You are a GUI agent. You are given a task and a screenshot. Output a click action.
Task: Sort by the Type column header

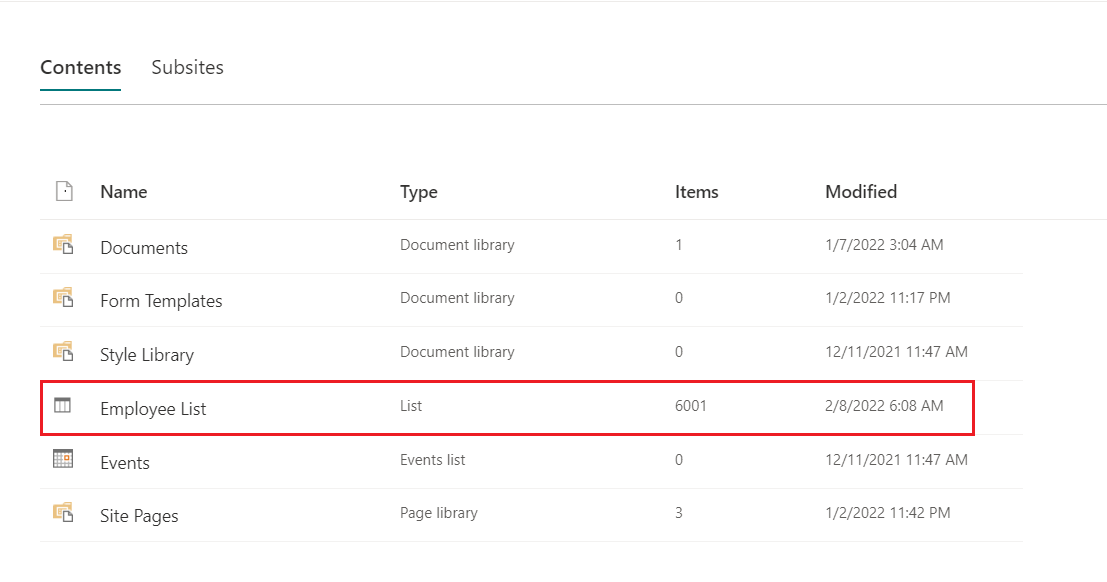tap(419, 192)
